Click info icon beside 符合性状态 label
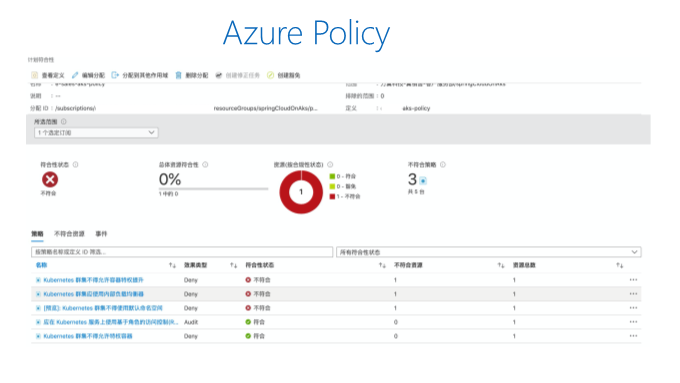This screenshot has height=383, width=680. (75, 164)
